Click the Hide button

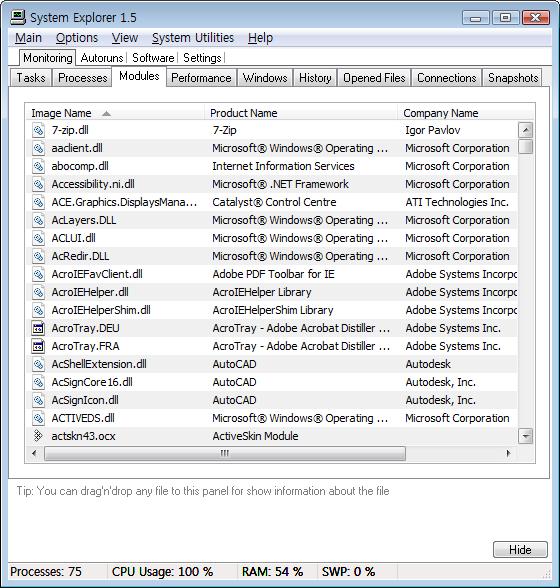tap(520, 550)
